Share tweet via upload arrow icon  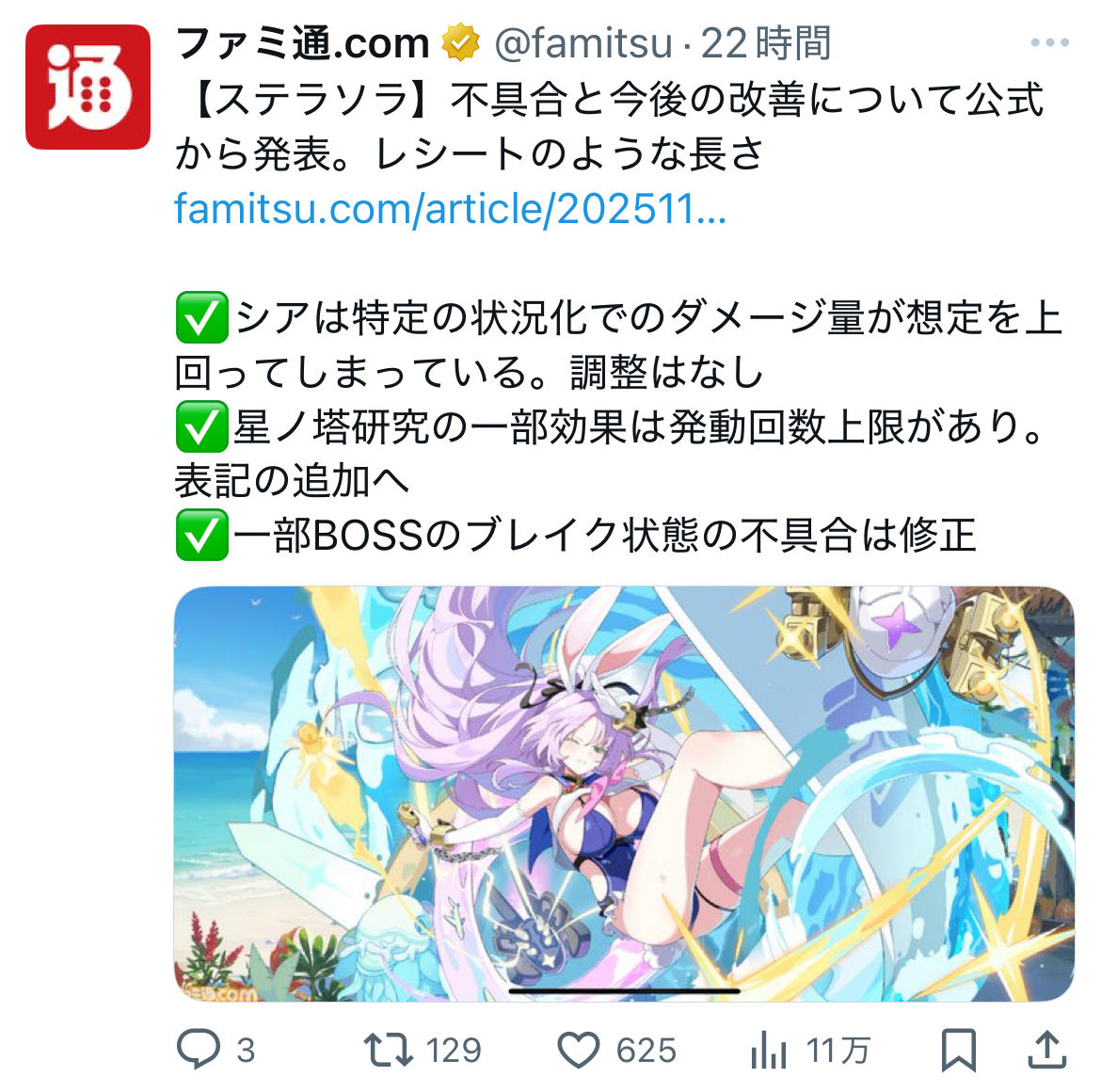point(1047,1049)
